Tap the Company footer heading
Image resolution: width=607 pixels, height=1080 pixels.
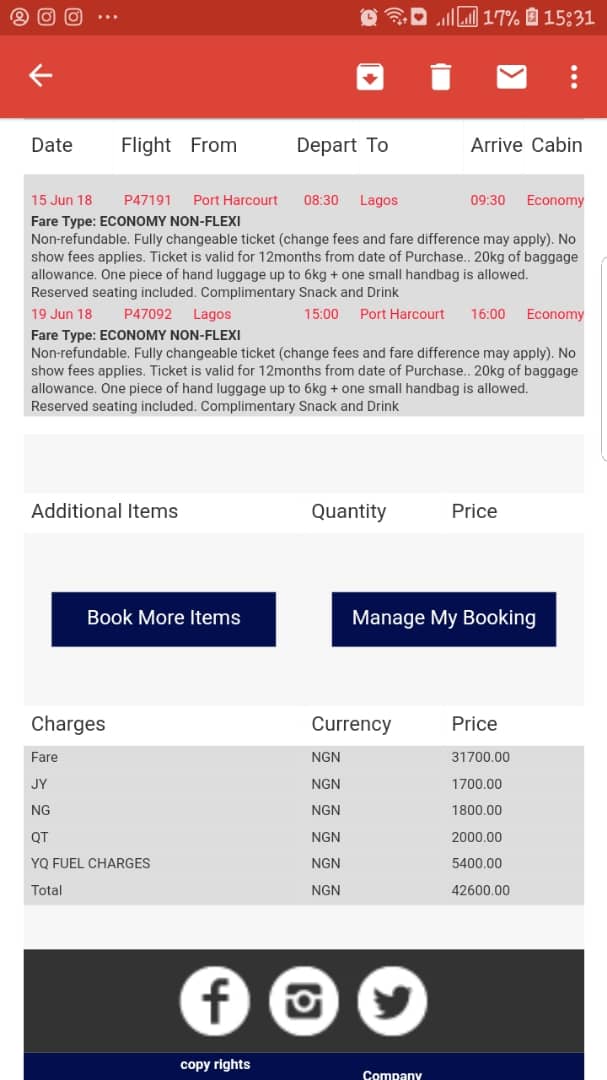[392, 1074]
